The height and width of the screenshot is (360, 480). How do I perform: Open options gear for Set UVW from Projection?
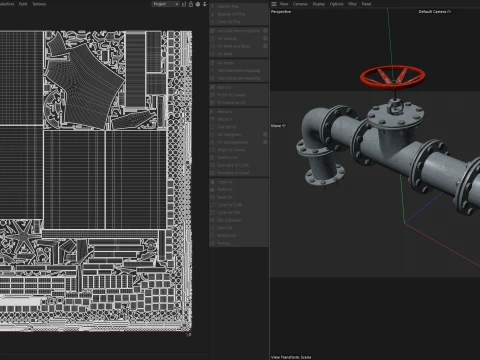[265, 31]
